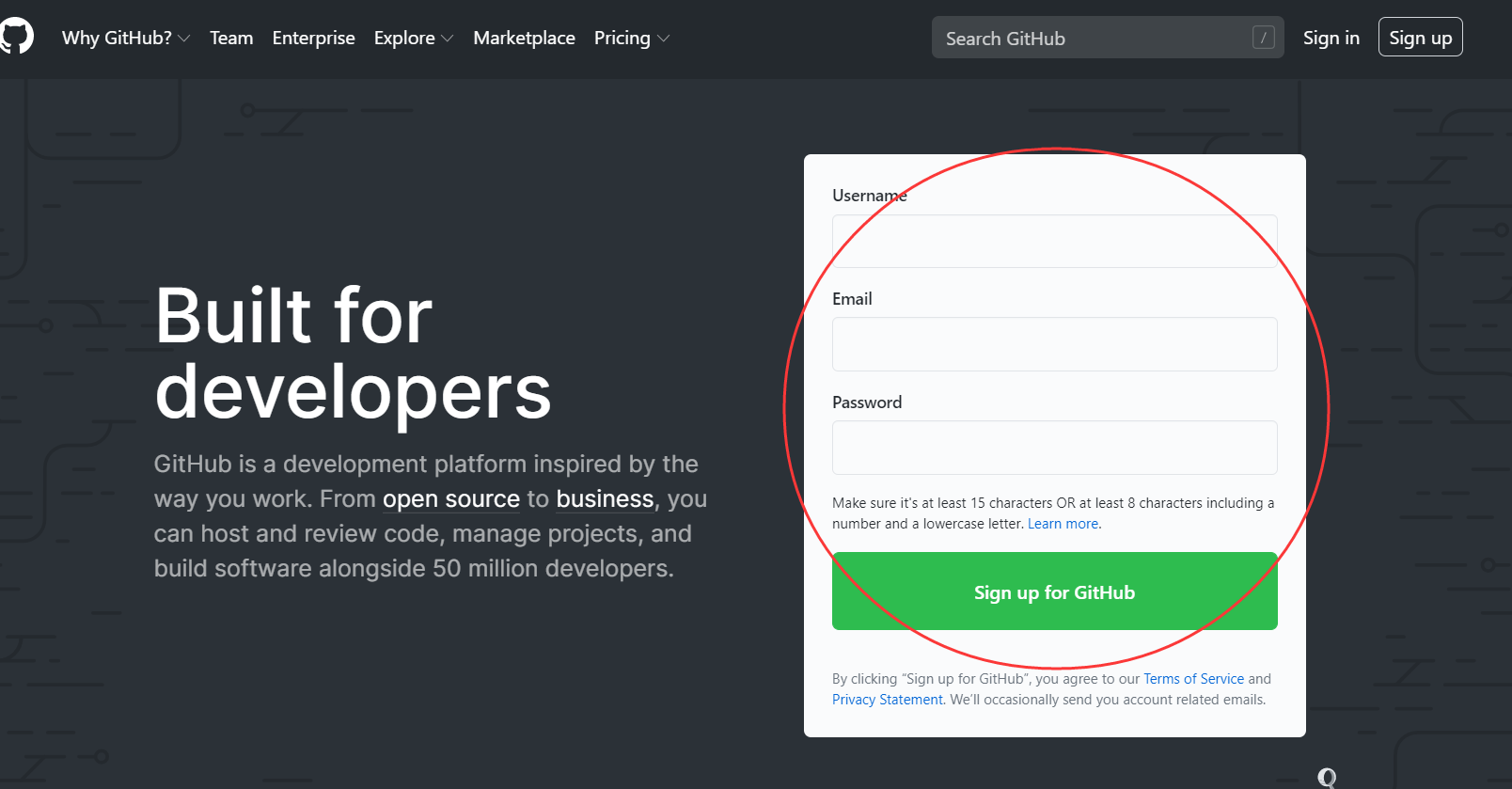This screenshot has height=789, width=1512.
Task: Open the Why GitHub? dropdown menu
Action: [126, 38]
